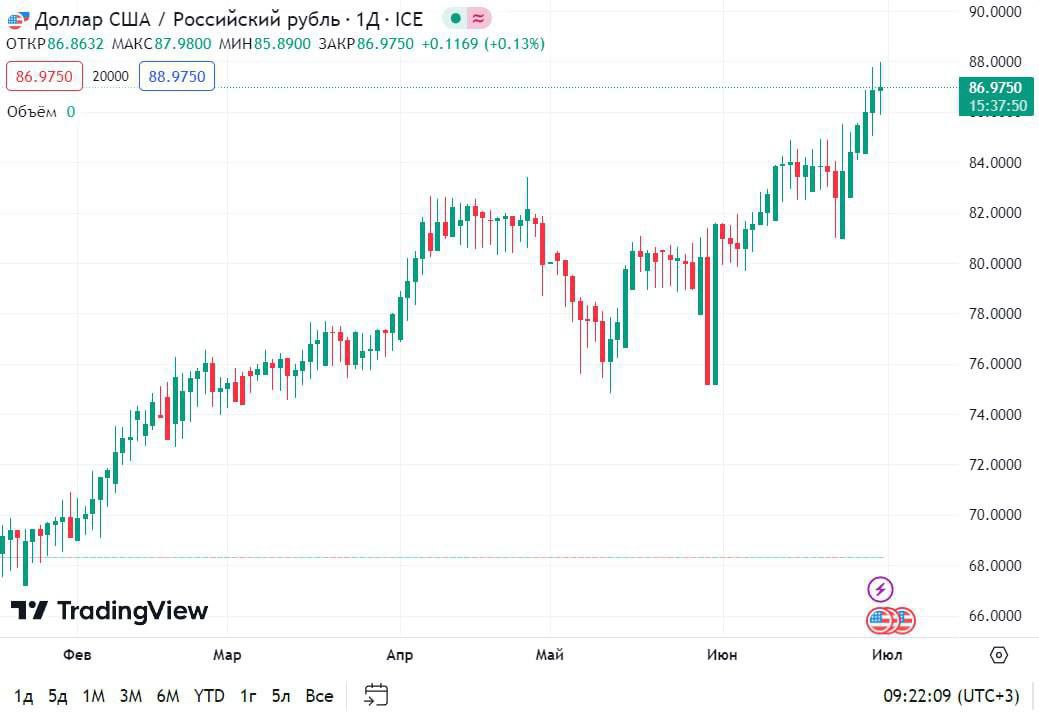1039x717 pixels.
Task: Click the US flag economic event icon
Action: (x=881, y=621)
